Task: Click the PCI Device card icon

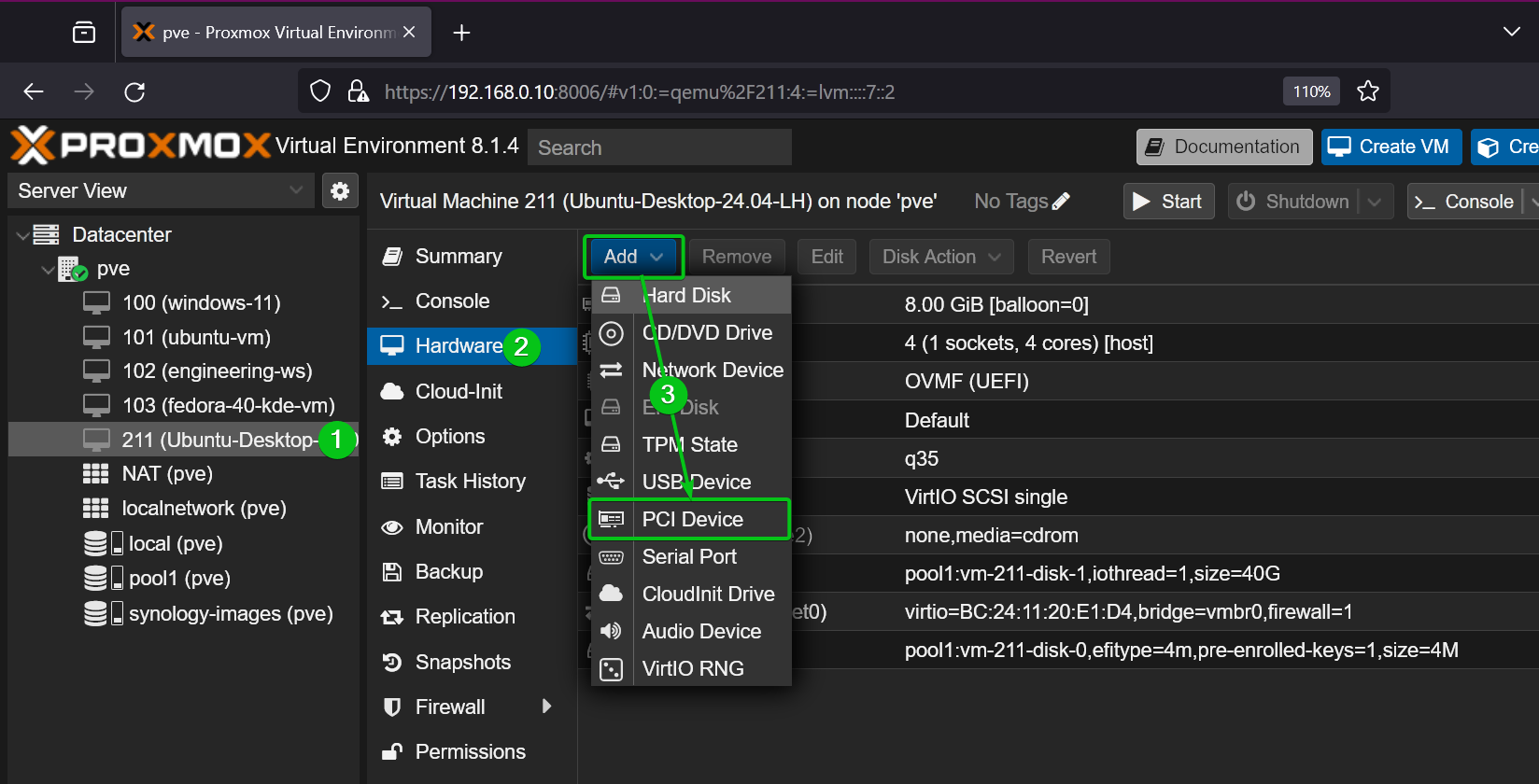Action: [x=611, y=519]
